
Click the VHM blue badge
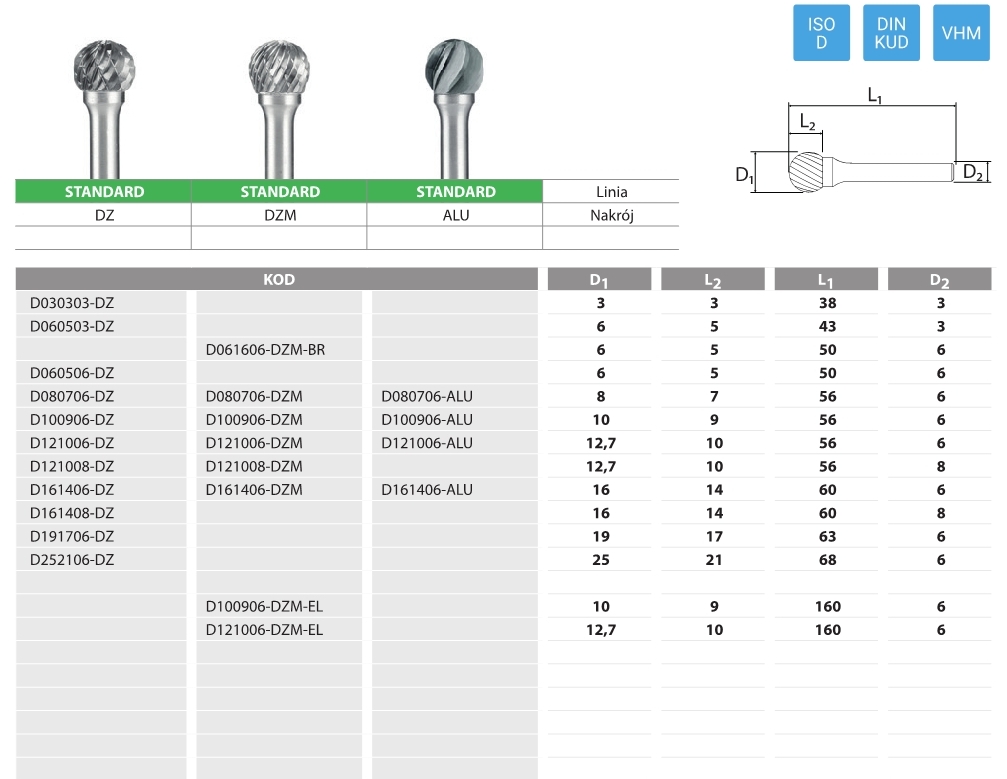[961, 33]
